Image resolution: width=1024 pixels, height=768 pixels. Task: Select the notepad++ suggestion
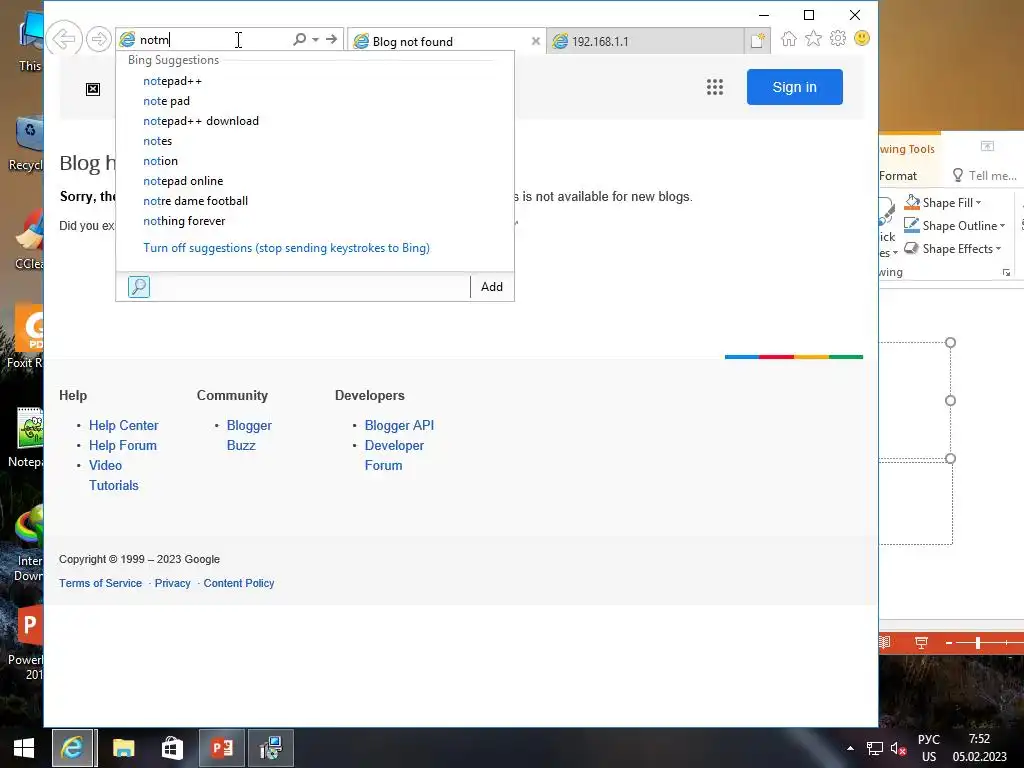point(314,81)
